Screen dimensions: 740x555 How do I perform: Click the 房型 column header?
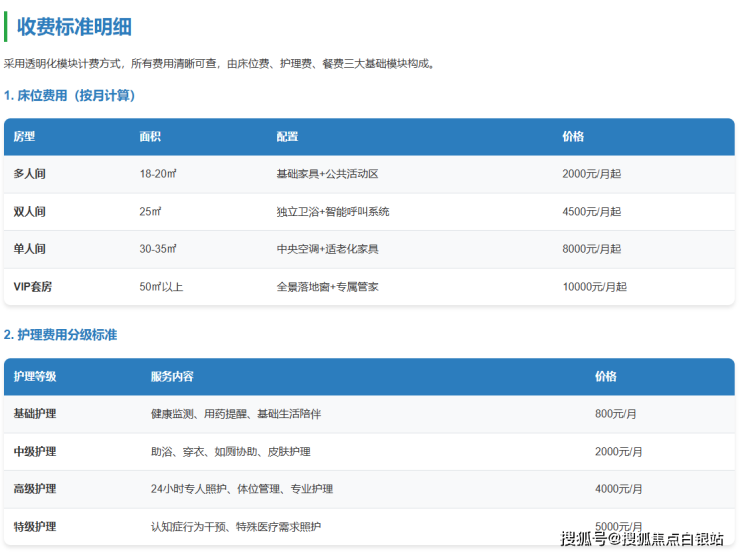pyautogui.click(x=24, y=137)
